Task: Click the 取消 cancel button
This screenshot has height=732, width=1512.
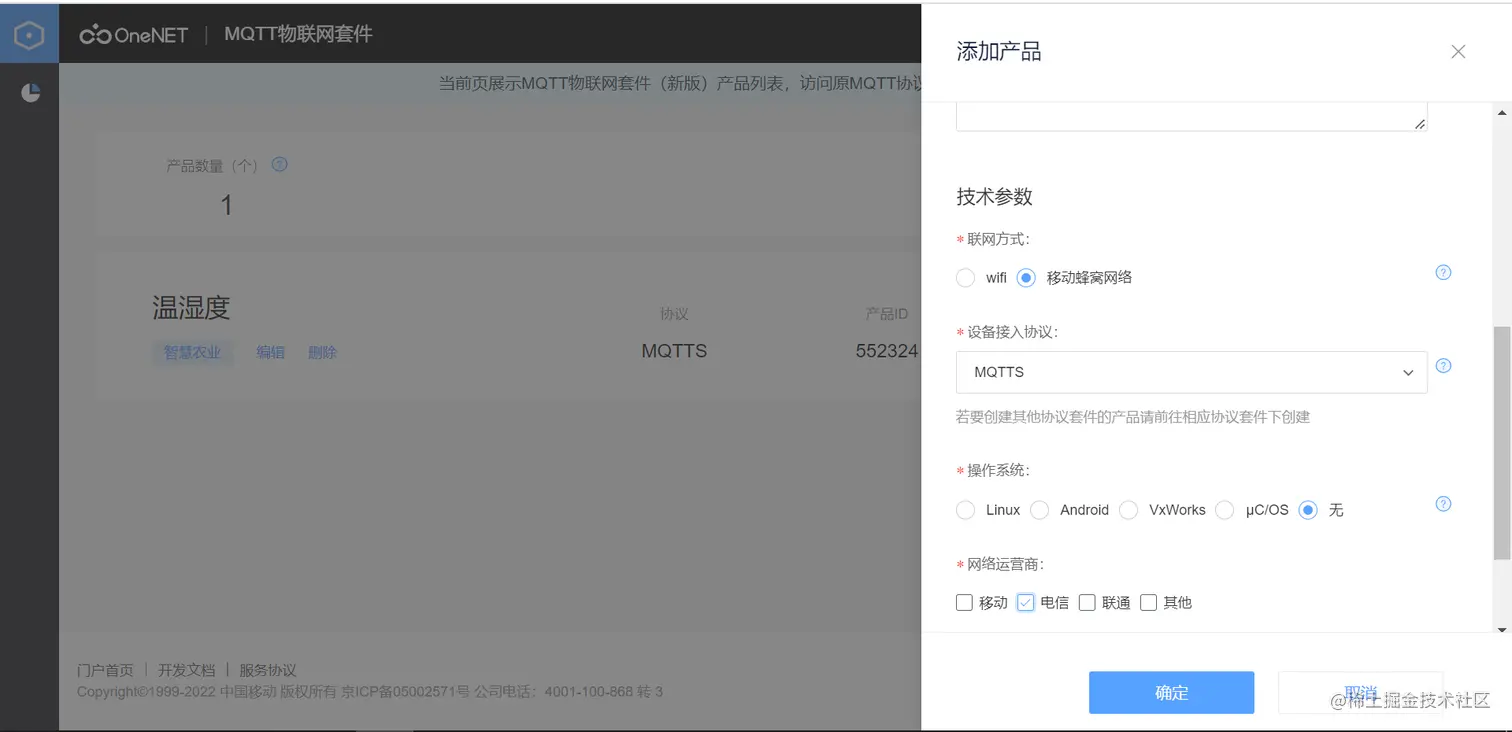Action: 1360,692
